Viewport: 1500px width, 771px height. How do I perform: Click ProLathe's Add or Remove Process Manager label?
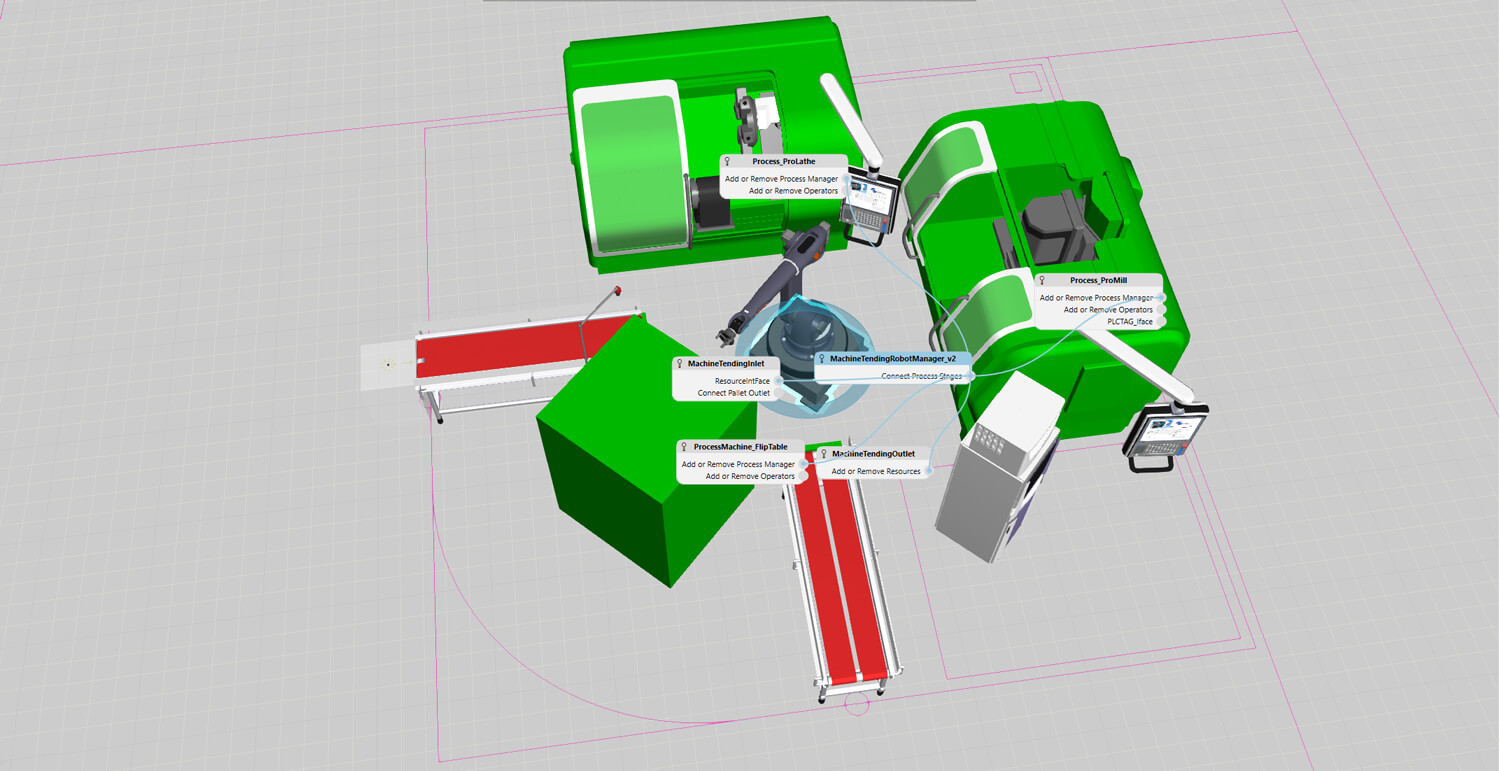pos(781,179)
